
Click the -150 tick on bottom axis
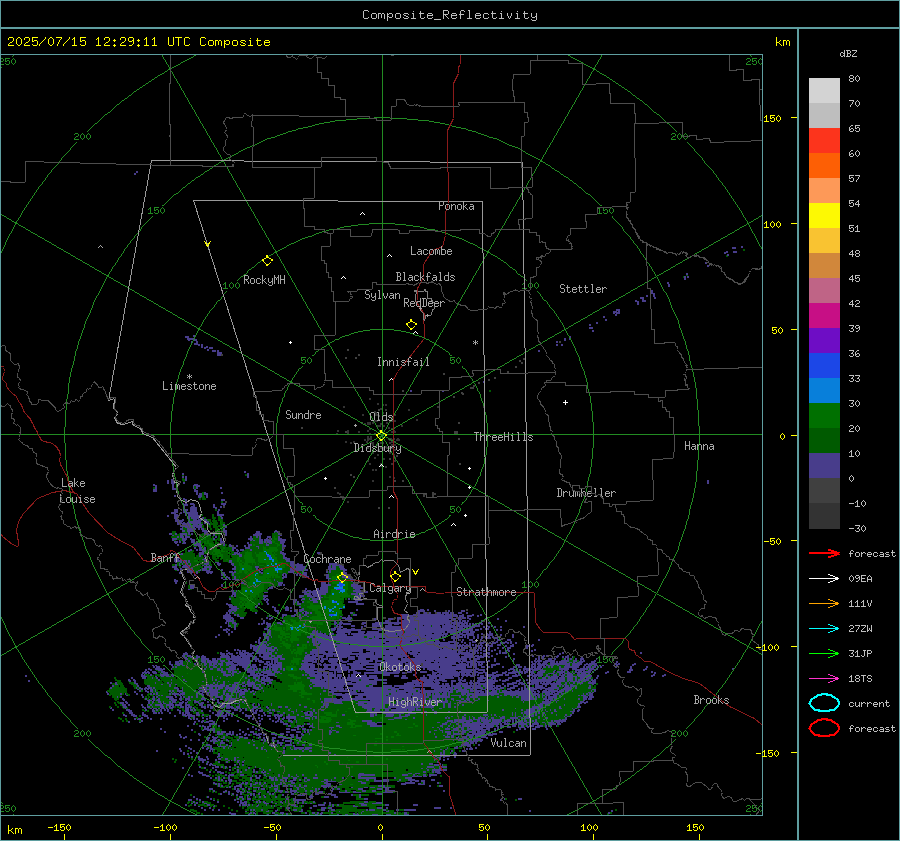pyautogui.click(x=59, y=827)
